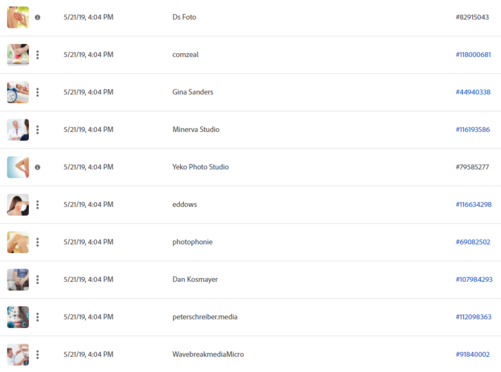Open more options for peterschreiber.media row
This screenshot has height=372, width=501.
pyautogui.click(x=37, y=317)
